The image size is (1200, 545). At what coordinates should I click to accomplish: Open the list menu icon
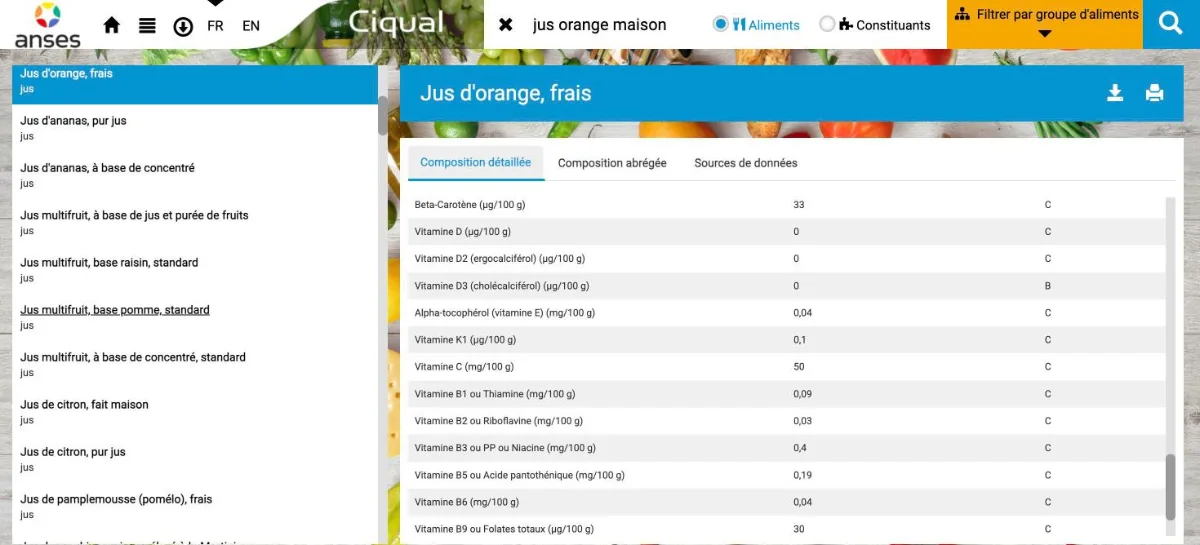tap(147, 25)
